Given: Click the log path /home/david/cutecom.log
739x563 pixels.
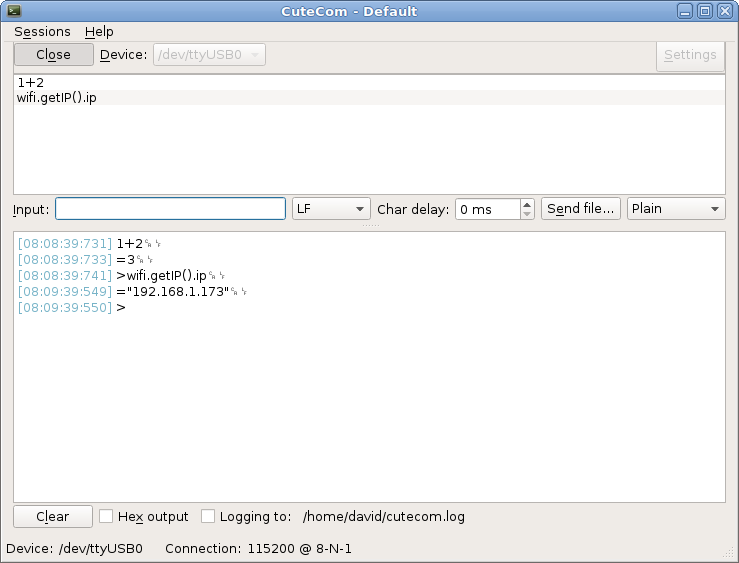Looking at the screenshot, I should pos(384,516).
